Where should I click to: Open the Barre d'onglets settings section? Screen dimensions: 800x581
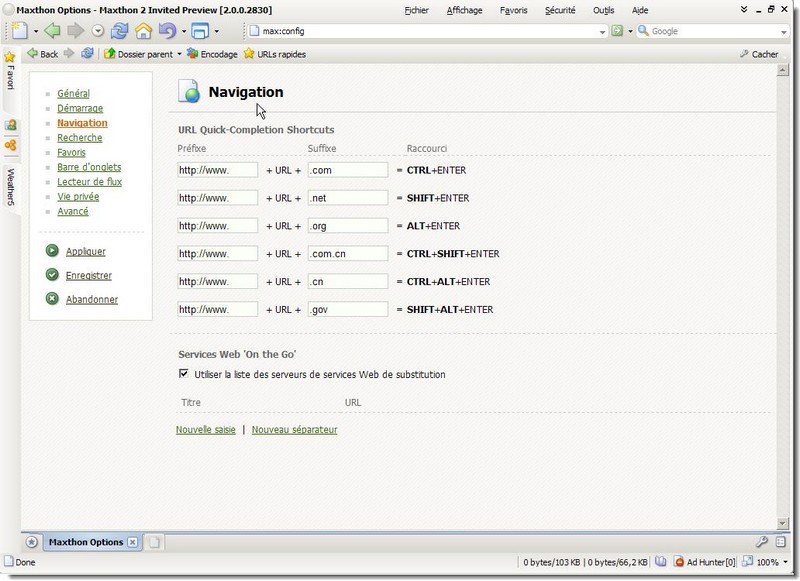click(x=89, y=167)
